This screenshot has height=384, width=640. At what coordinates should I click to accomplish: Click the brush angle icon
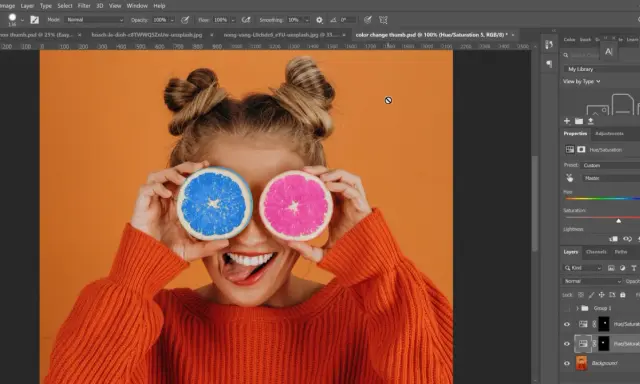pyautogui.click(x=333, y=20)
